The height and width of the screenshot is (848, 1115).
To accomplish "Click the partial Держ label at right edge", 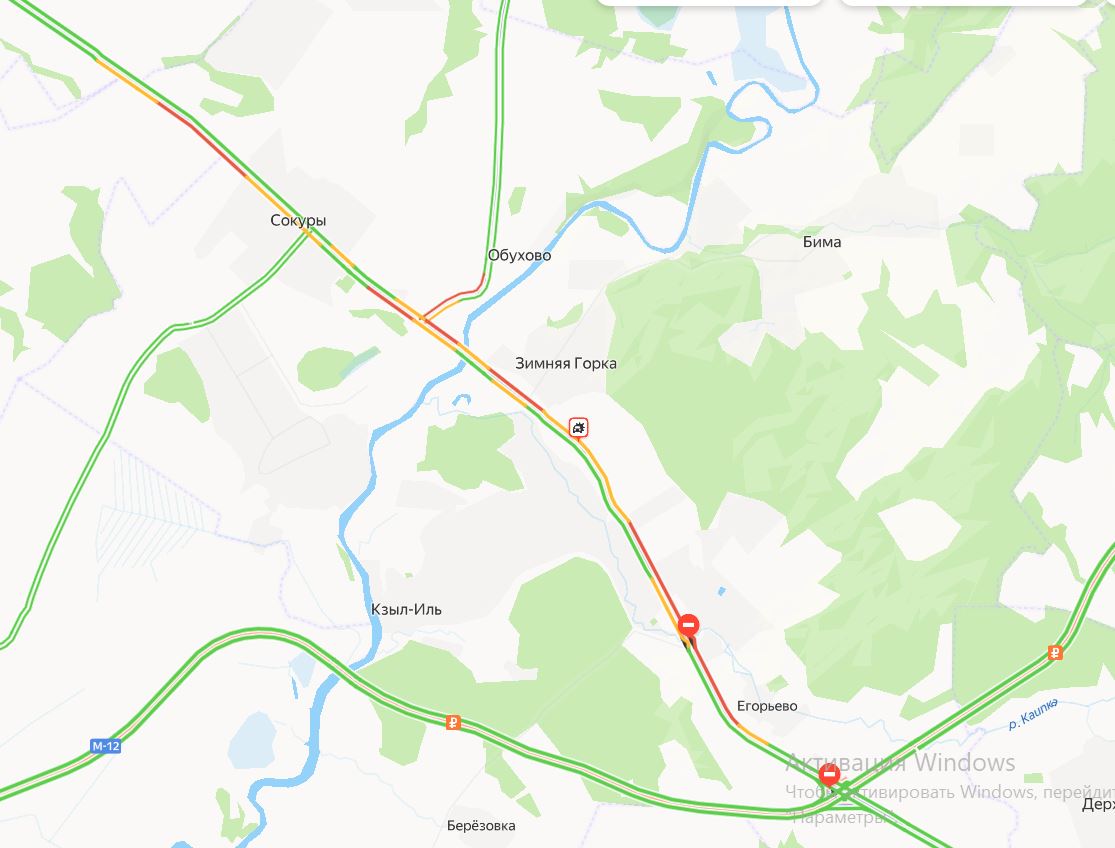I will click(x=1098, y=804).
